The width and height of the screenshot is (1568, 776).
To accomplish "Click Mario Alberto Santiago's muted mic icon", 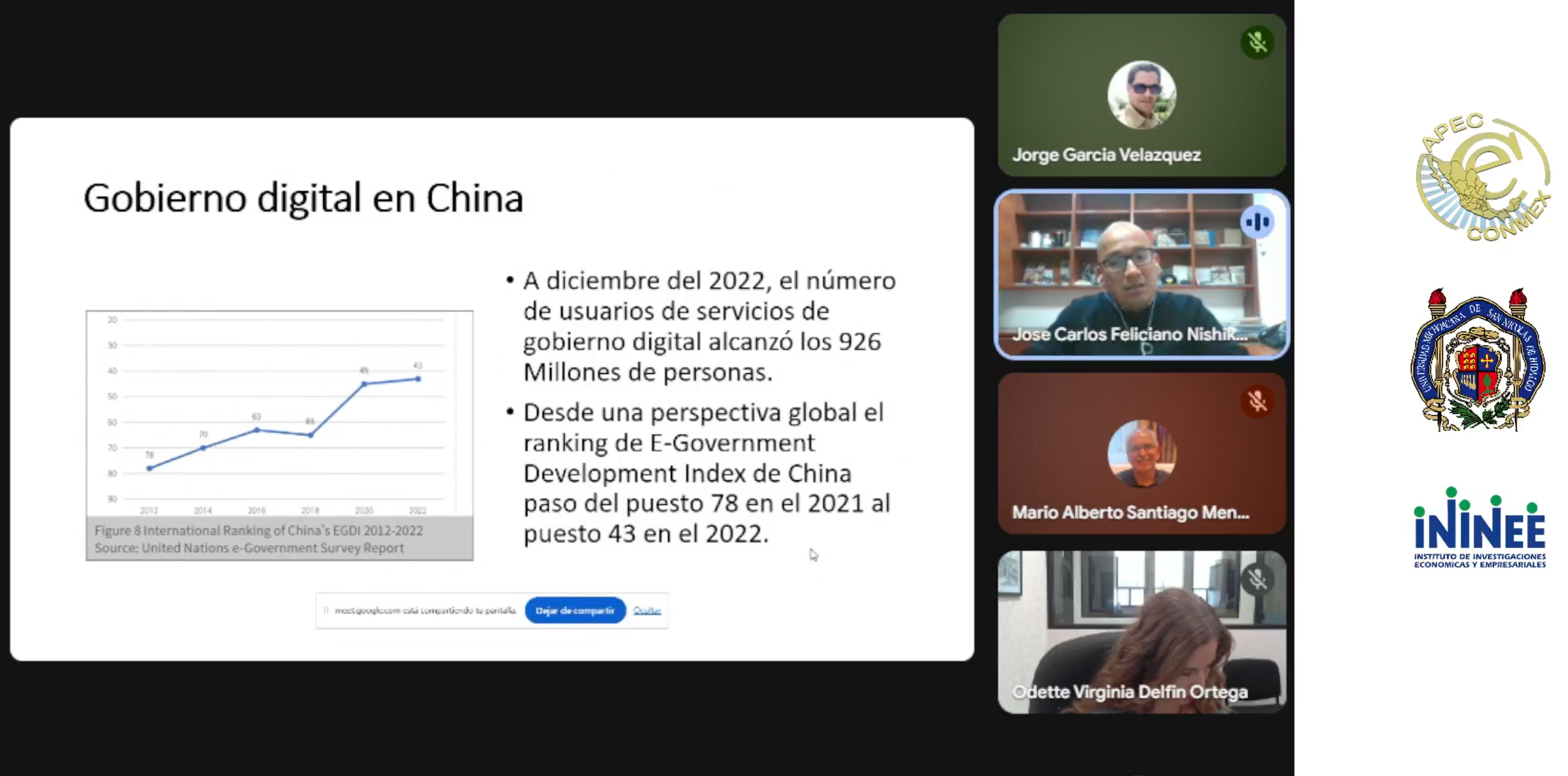I will [1257, 401].
